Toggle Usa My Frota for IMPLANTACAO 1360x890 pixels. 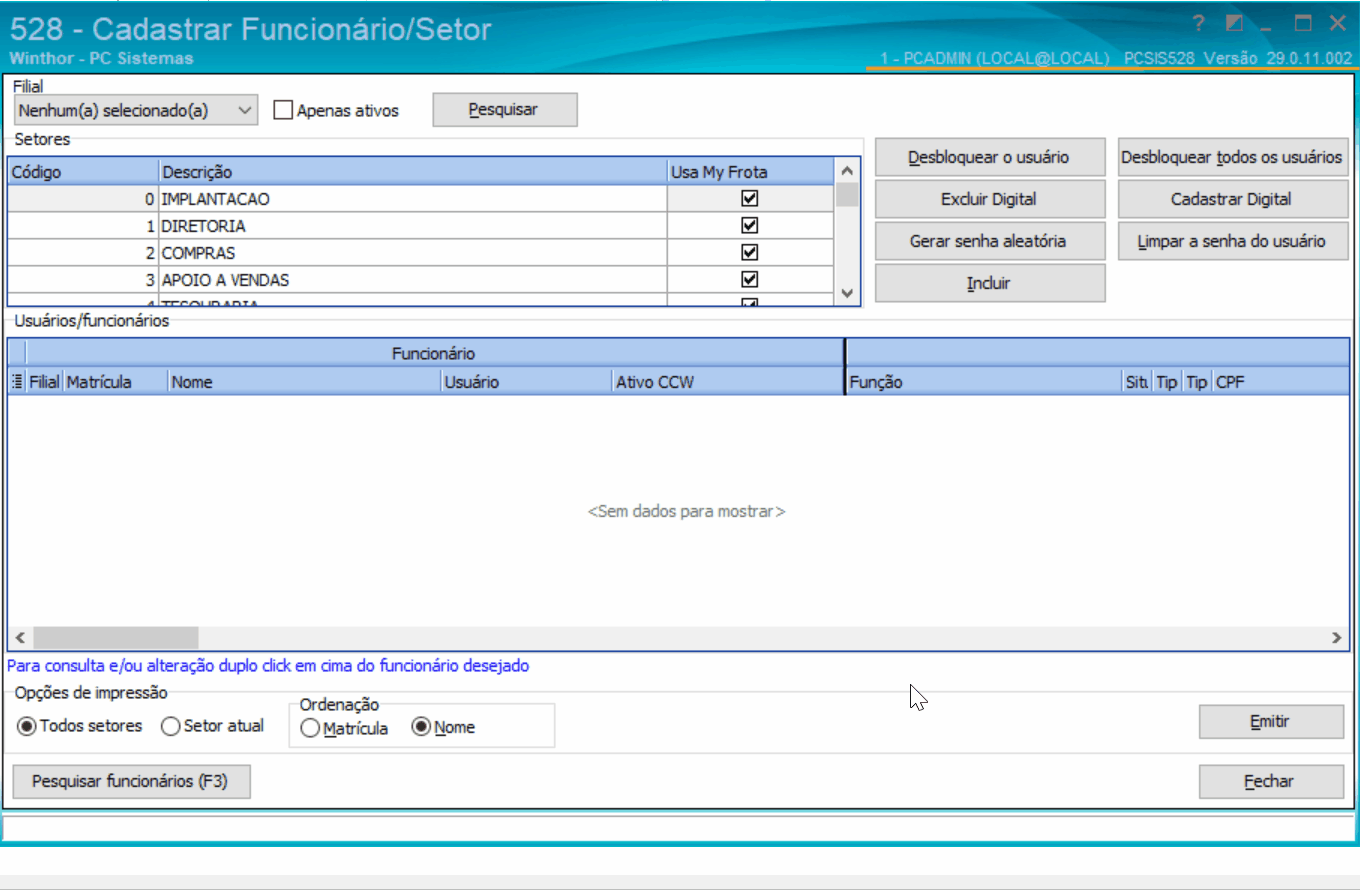[x=750, y=198]
